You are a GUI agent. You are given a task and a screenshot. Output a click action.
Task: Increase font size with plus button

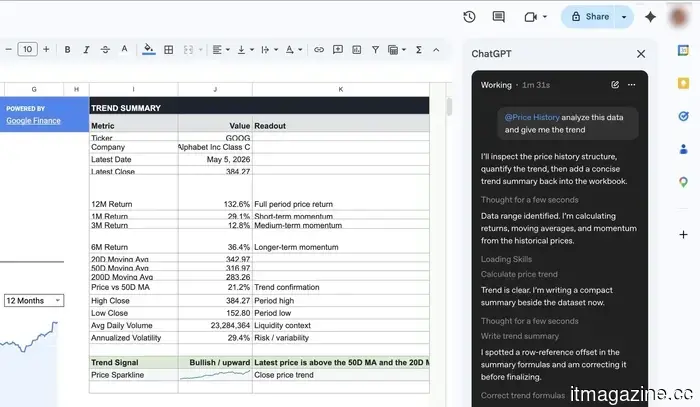[x=46, y=50]
